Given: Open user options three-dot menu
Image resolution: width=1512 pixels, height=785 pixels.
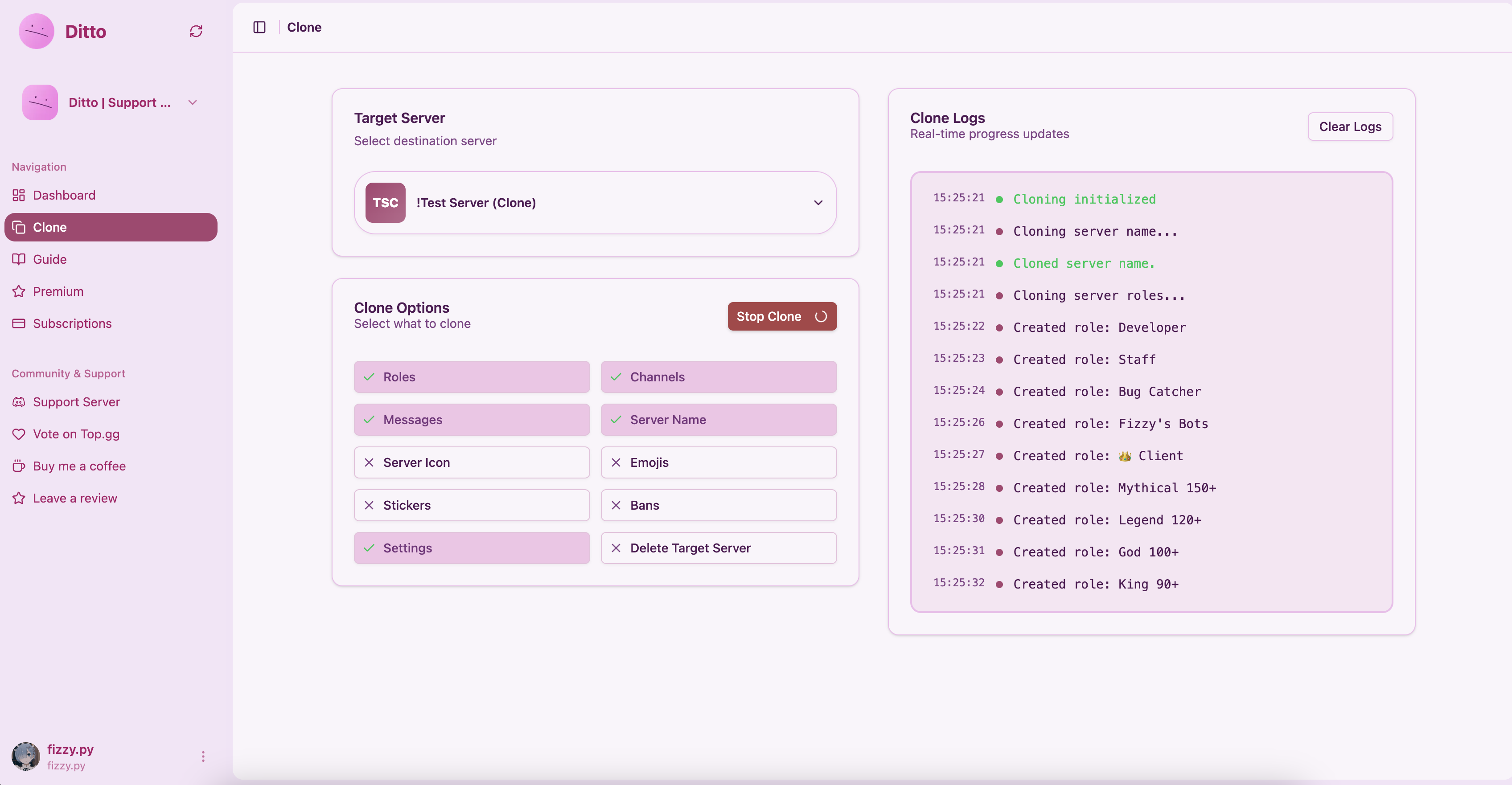Looking at the screenshot, I should pyautogui.click(x=203, y=756).
